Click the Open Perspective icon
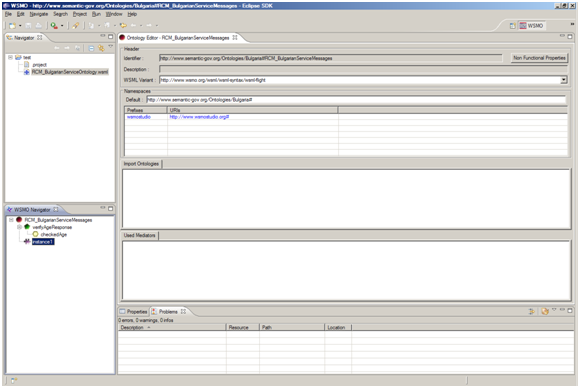The width and height of the screenshot is (580, 388). pos(512,26)
